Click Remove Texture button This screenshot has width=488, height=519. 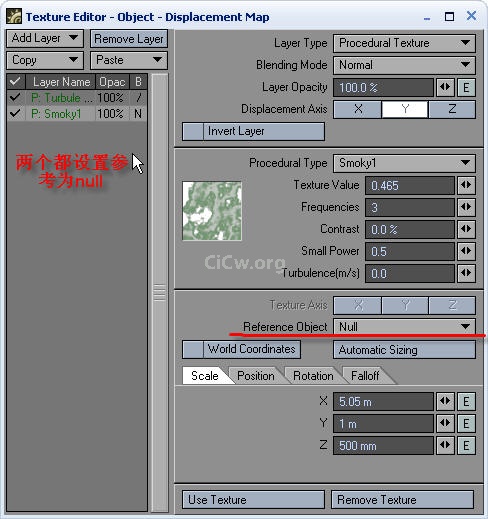[x=402, y=499]
